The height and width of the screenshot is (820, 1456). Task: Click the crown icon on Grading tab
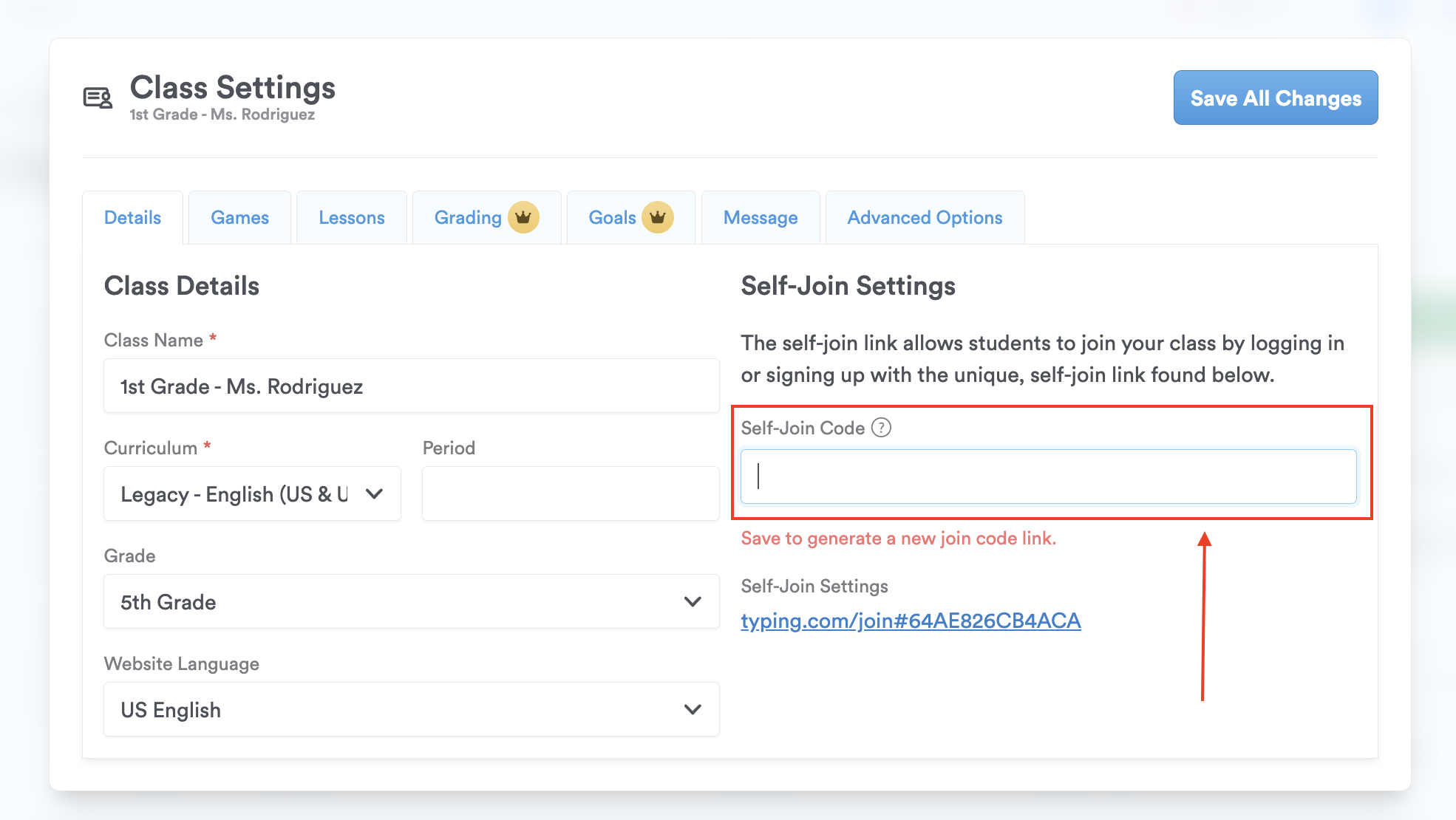coord(523,218)
